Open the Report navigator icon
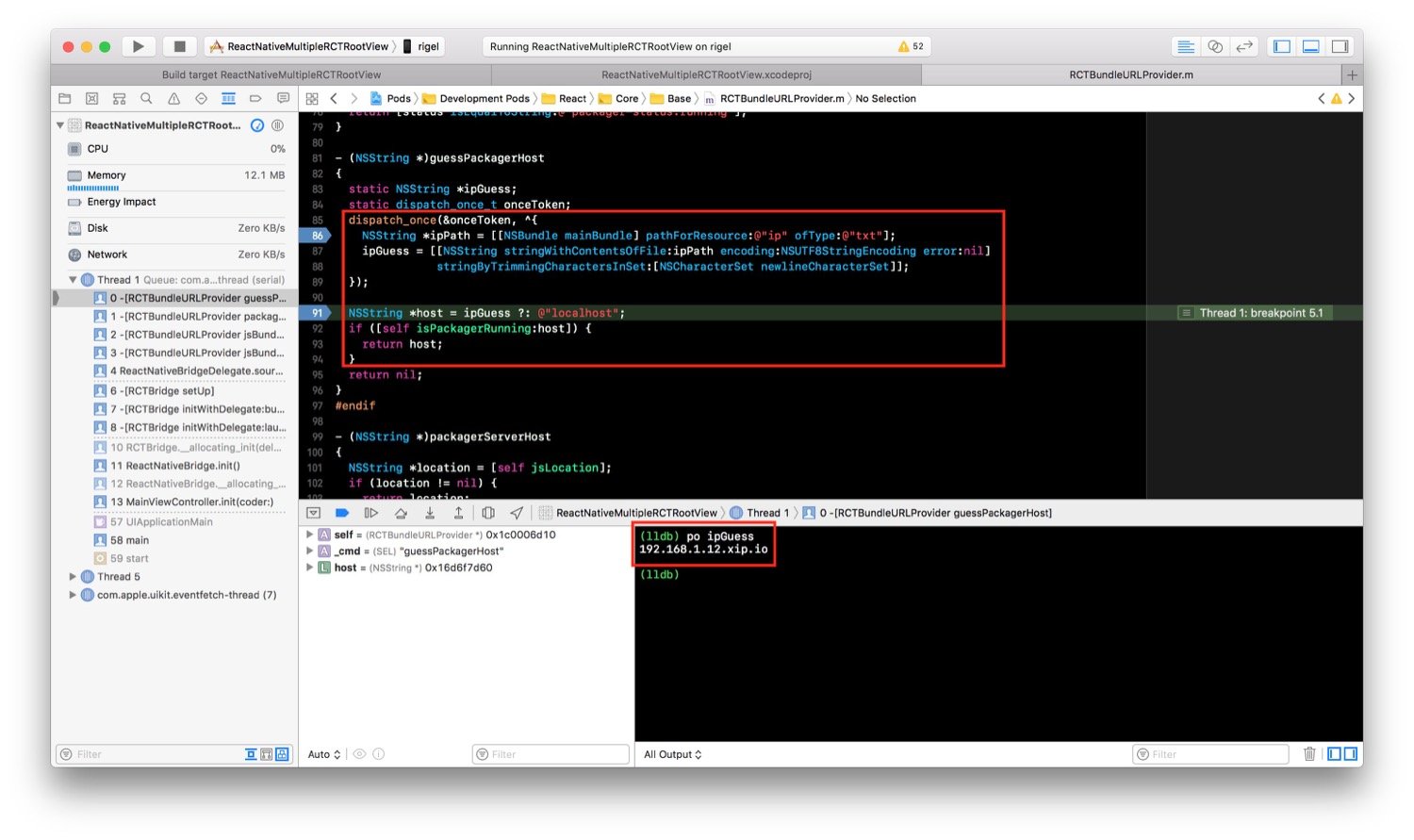Screen dimensions: 1414x840 tap(283, 98)
